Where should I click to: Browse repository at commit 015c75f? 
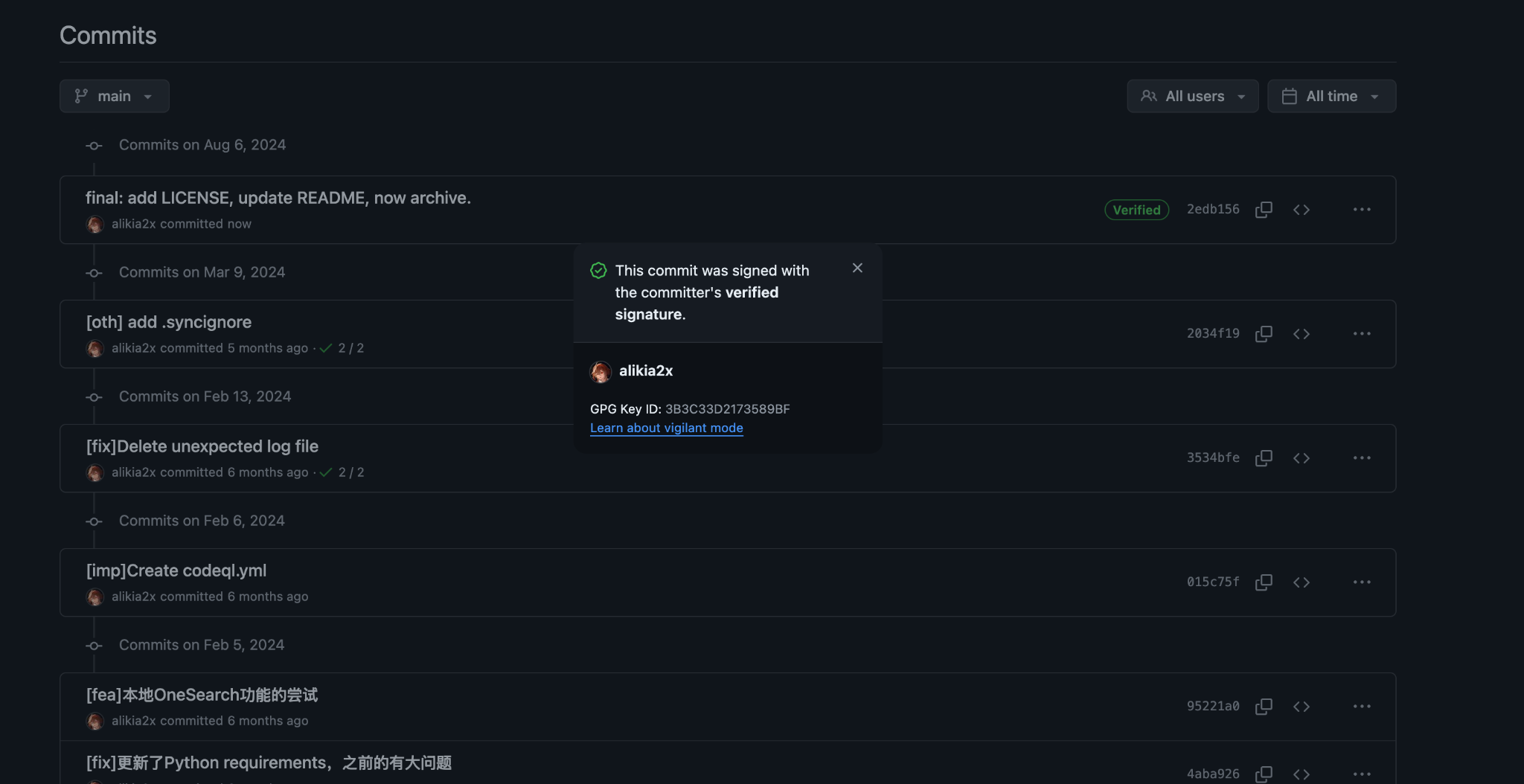click(1302, 582)
